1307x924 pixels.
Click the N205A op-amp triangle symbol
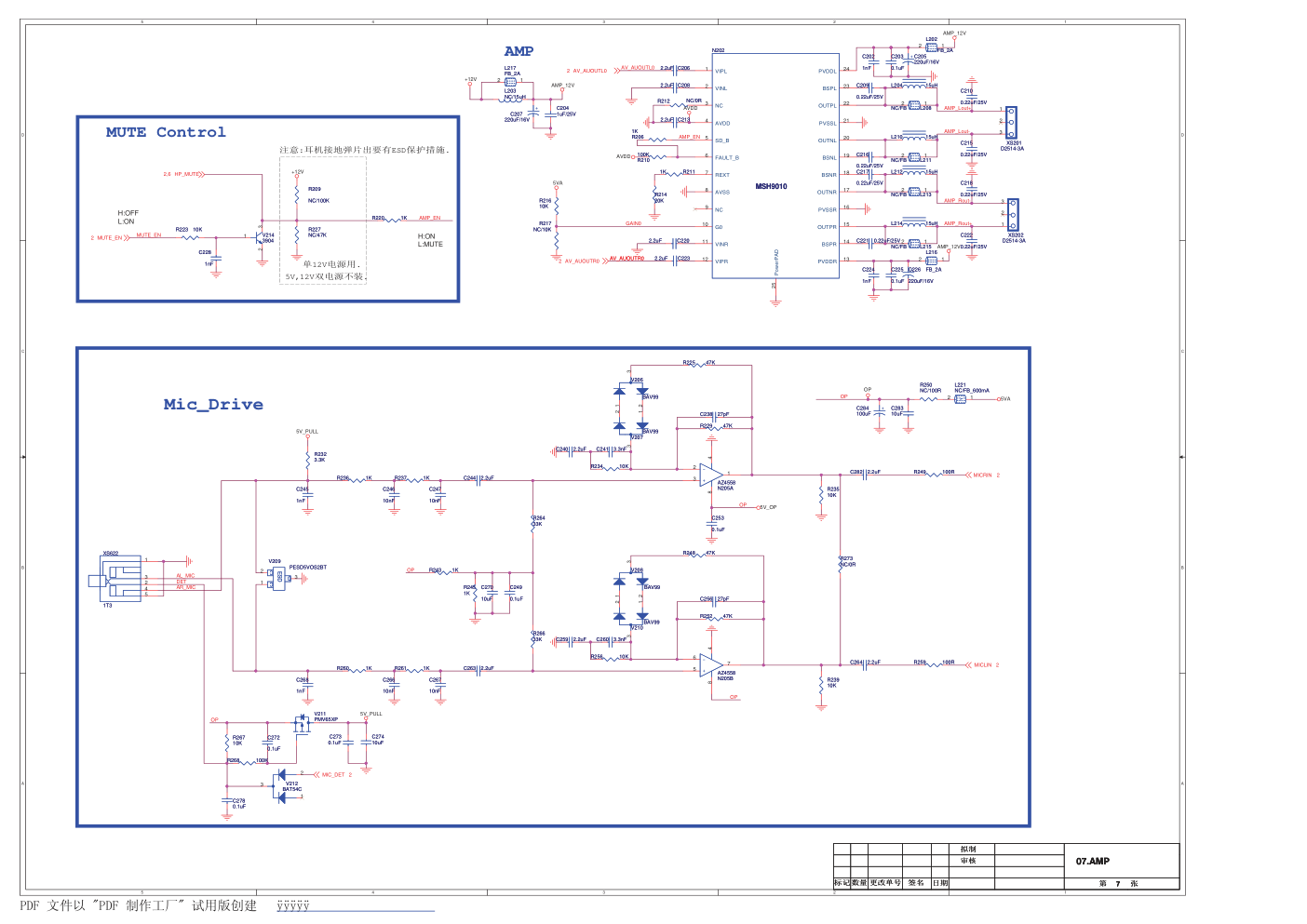click(x=710, y=475)
